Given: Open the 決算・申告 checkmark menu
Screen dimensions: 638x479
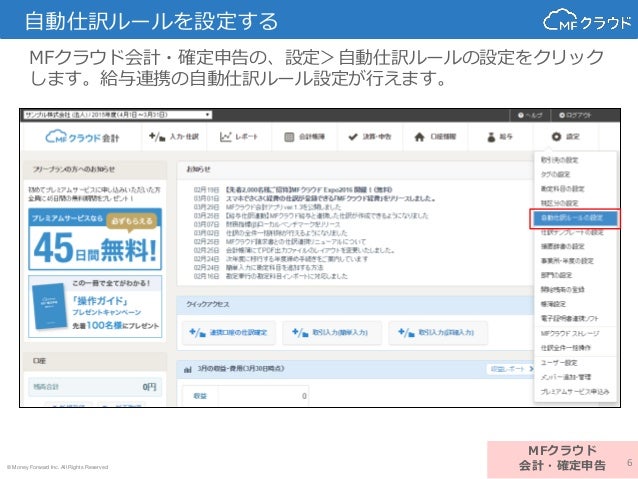Looking at the screenshot, I should [x=369, y=137].
